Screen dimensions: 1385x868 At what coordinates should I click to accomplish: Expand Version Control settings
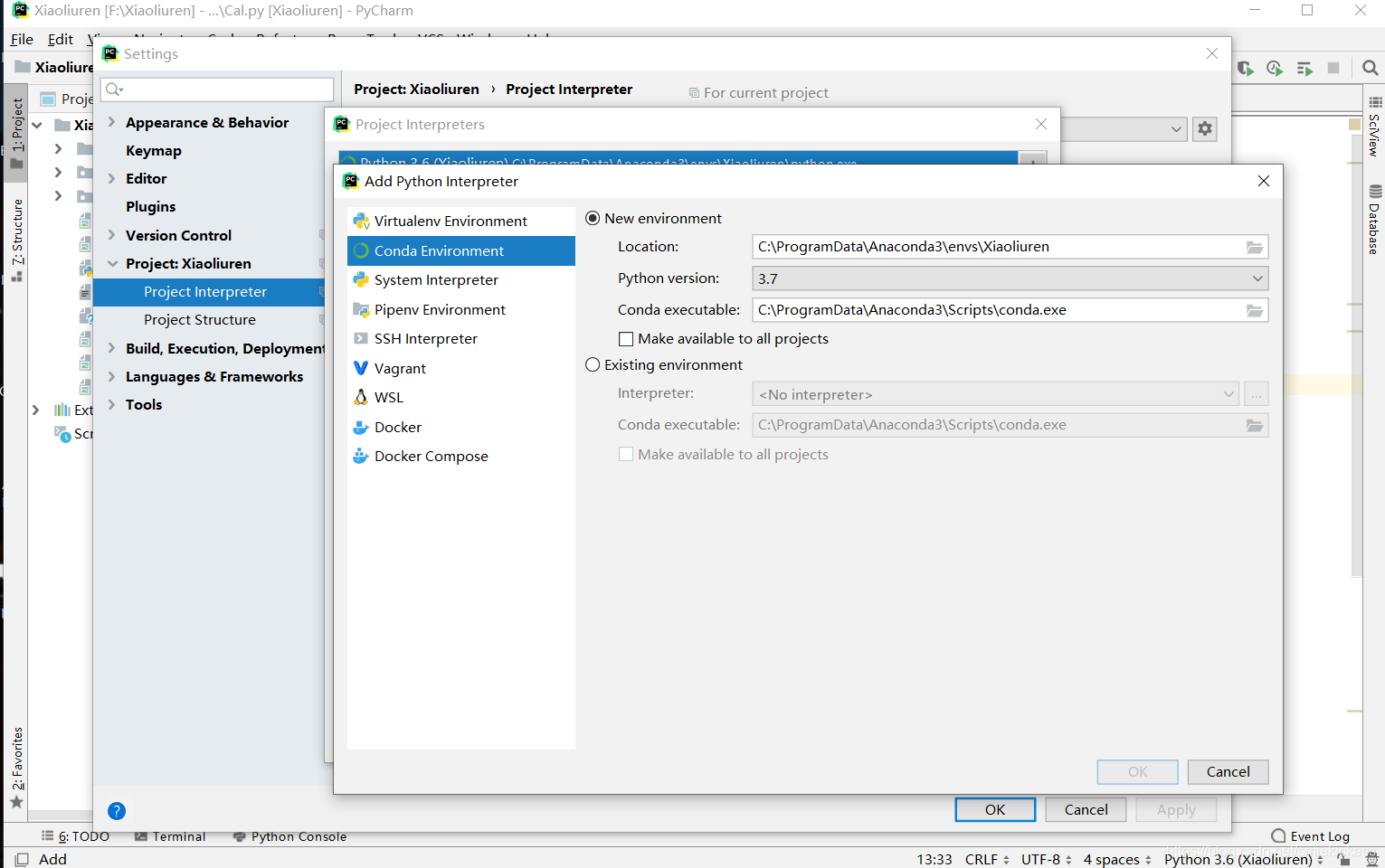[112, 235]
